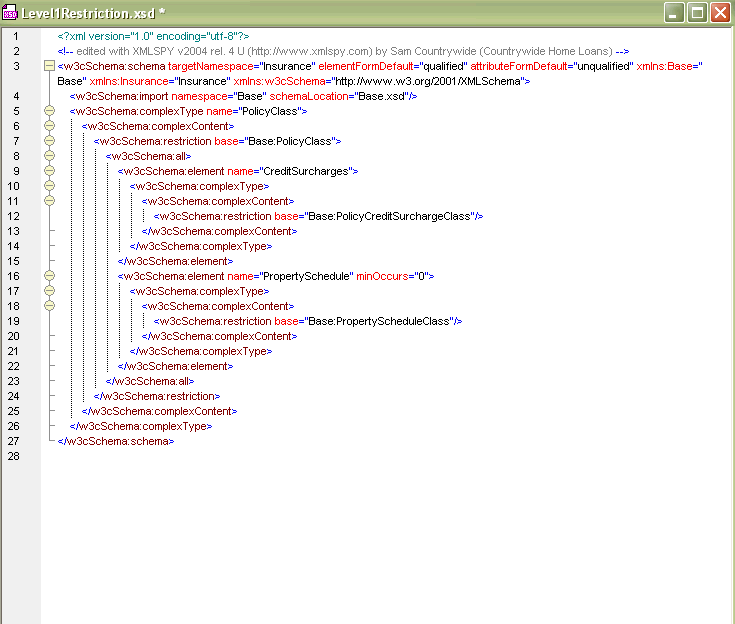
Task: Close the Level1Restriction.xsd document
Action: click(x=720, y=13)
